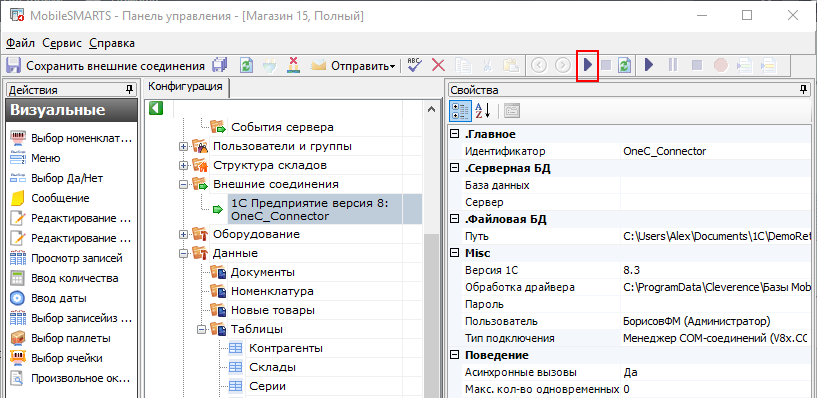Select the Контрагенты table
This screenshot has width=817, height=398.
(286, 348)
